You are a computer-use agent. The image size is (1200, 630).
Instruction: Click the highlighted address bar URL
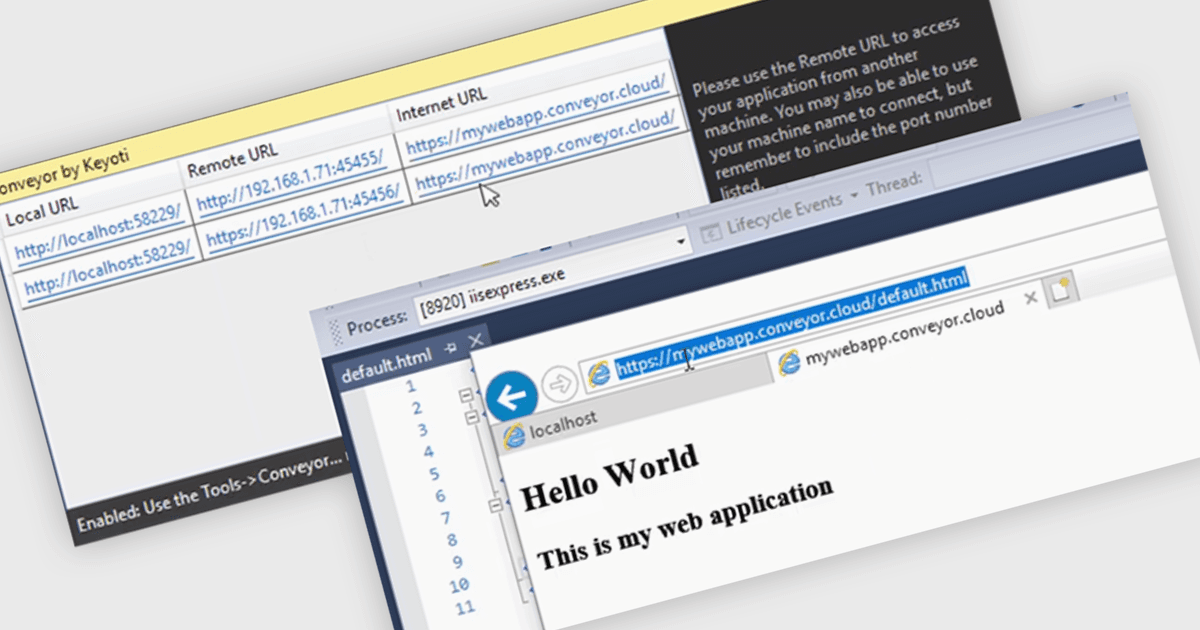tap(793, 325)
